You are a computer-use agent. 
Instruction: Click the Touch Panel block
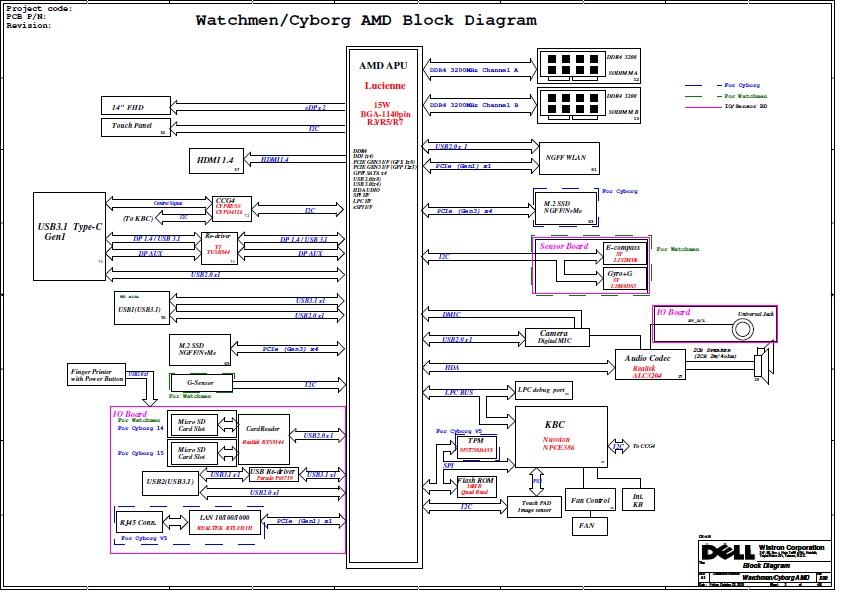click(x=136, y=127)
